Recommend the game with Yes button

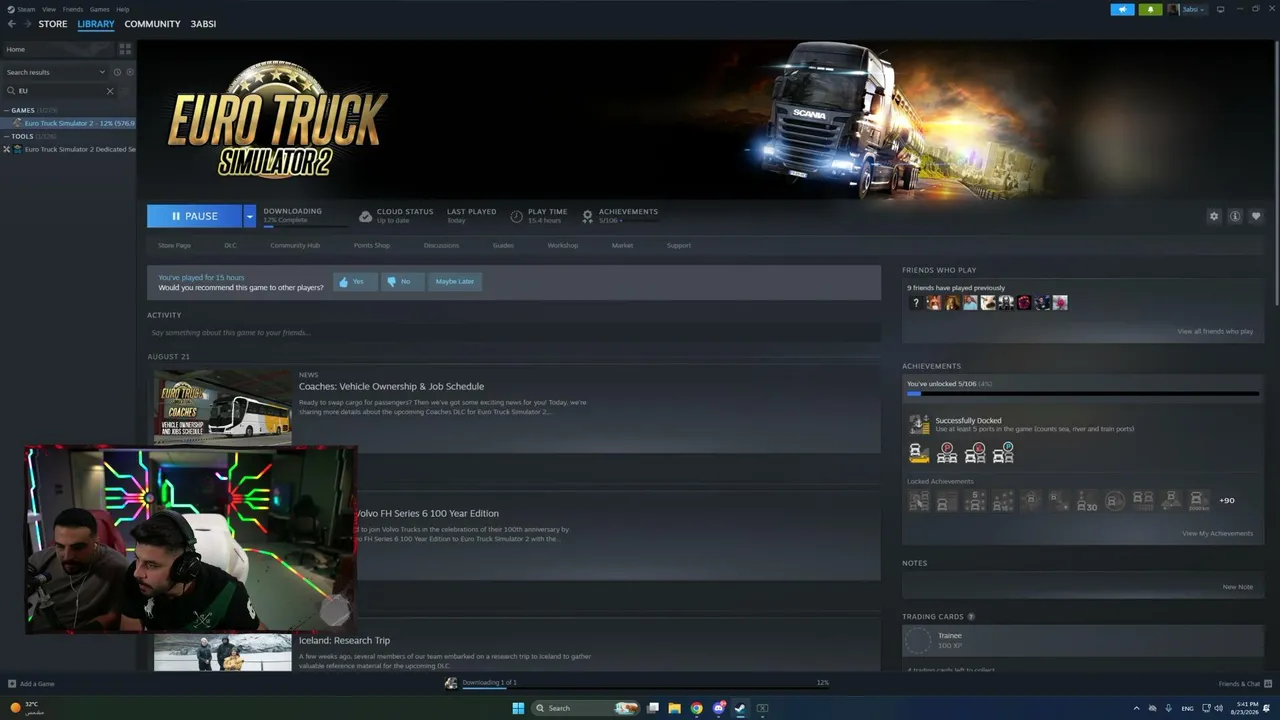355,282
